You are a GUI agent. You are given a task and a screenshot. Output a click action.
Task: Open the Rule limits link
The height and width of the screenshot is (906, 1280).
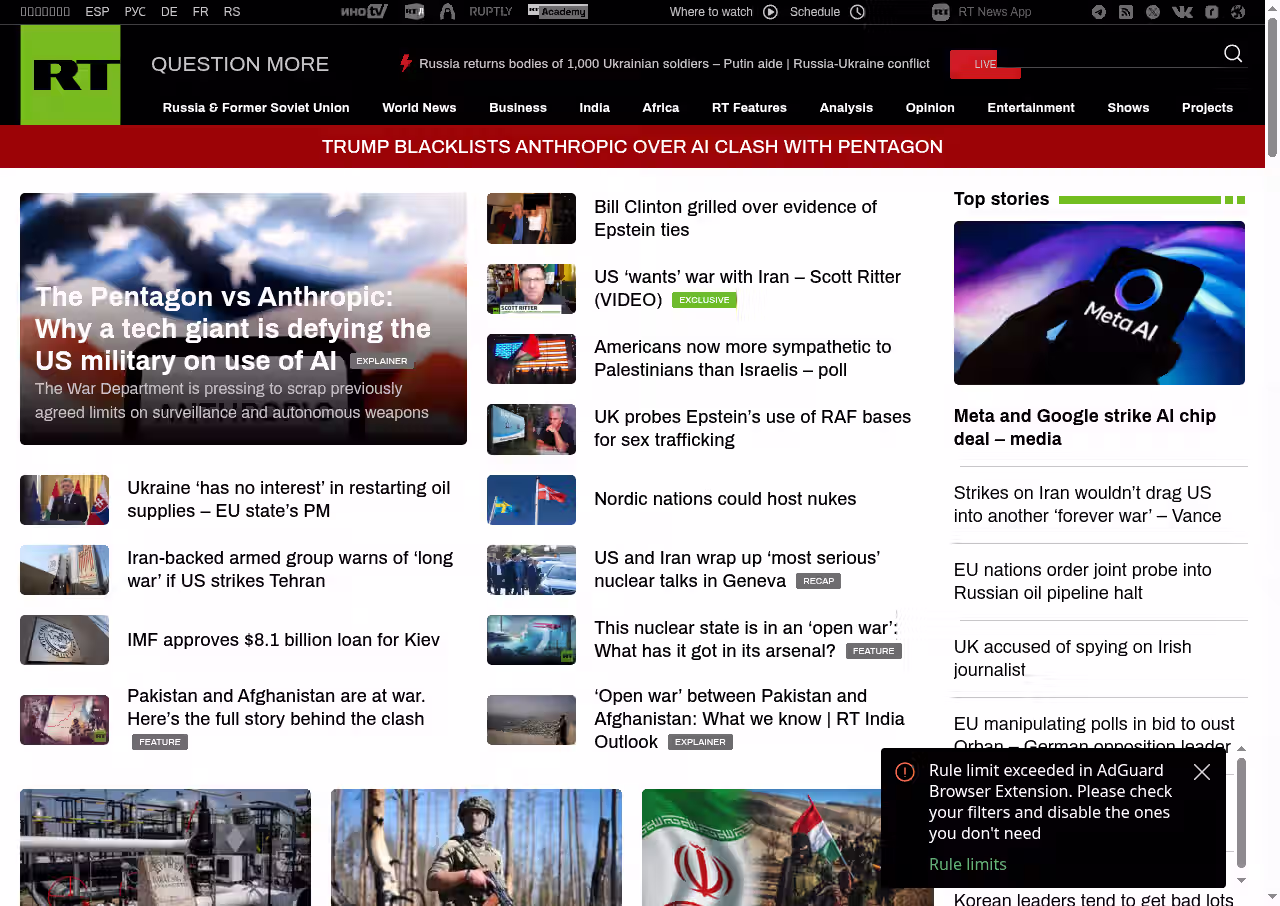pyautogui.click(x=967, y=864)
